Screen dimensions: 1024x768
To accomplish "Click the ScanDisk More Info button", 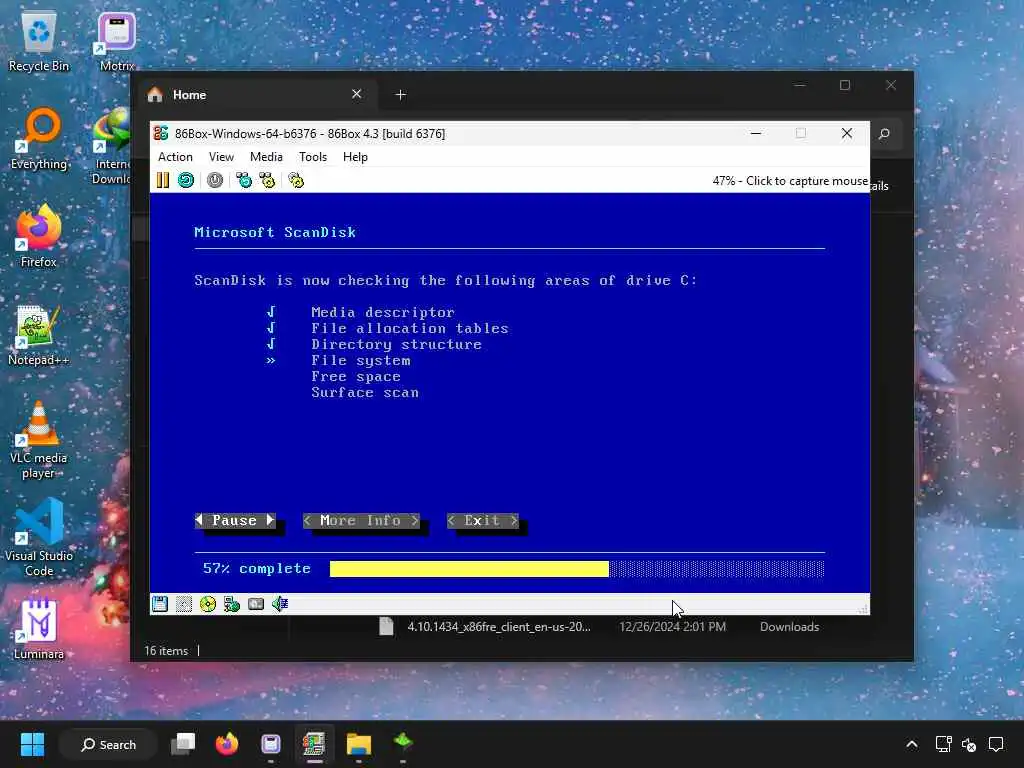I will [361, 520].
